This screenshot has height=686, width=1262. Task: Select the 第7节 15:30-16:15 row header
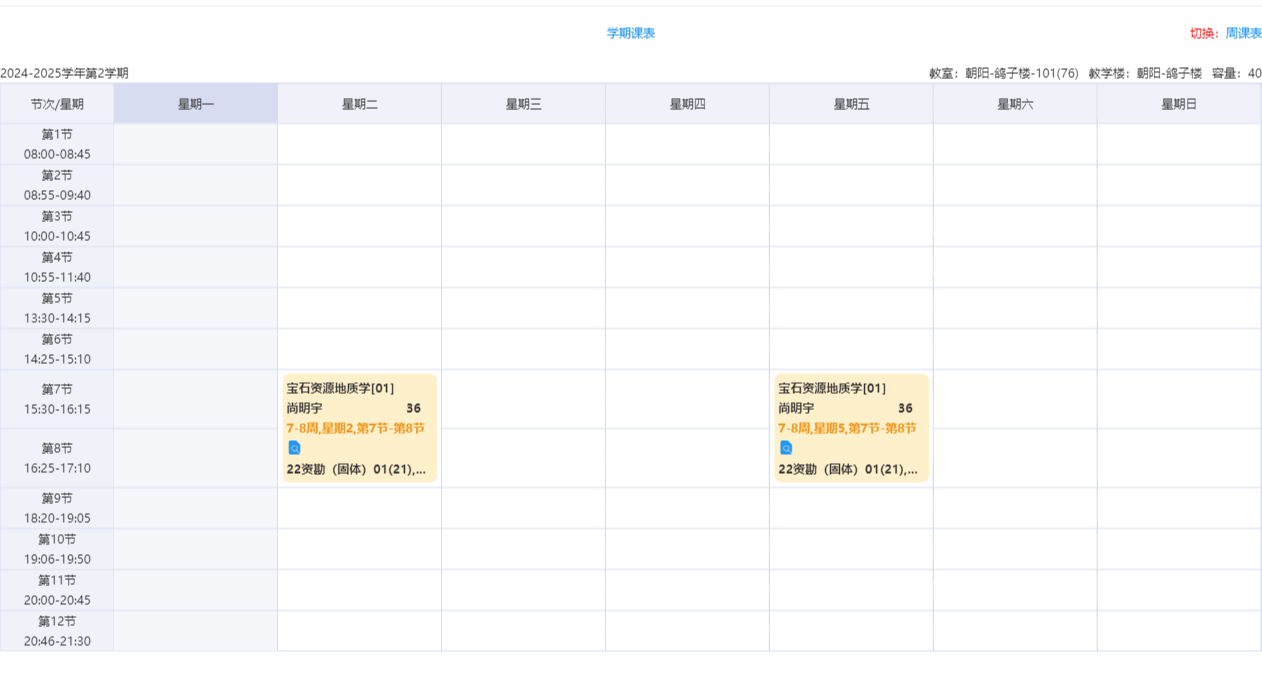click(57, 399)
